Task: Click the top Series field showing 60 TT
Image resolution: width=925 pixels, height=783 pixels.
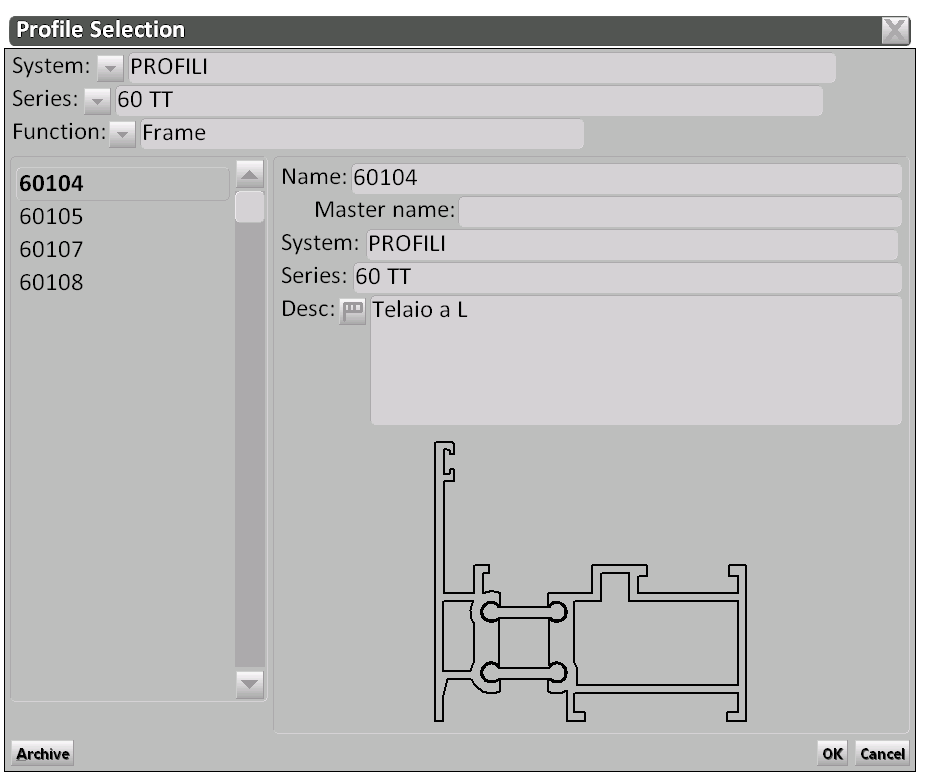Action: point(468,100)
